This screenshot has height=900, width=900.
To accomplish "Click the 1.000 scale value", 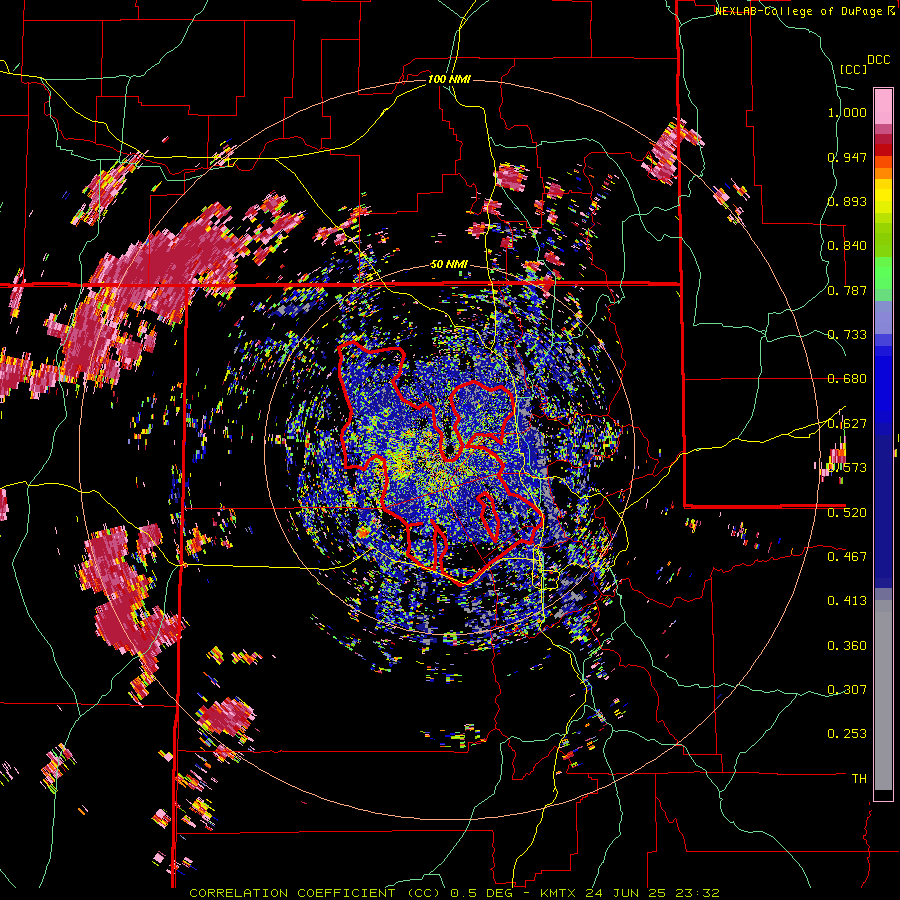I will (847, 112).
